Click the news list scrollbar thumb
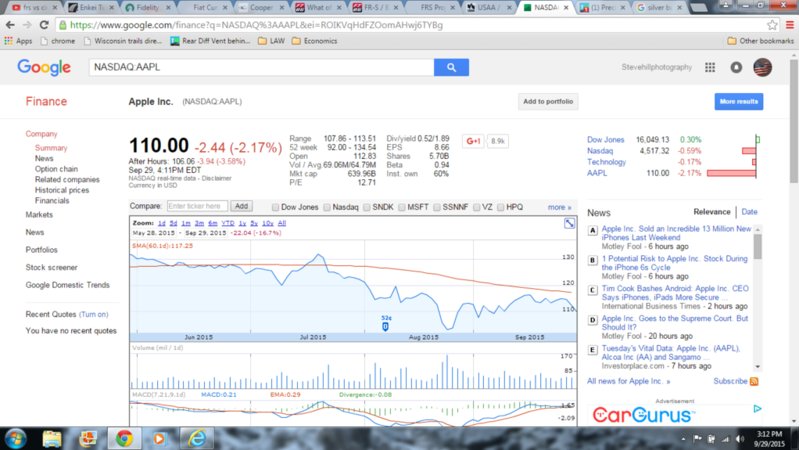Screen dimensions: 799x450 (758, 247)
